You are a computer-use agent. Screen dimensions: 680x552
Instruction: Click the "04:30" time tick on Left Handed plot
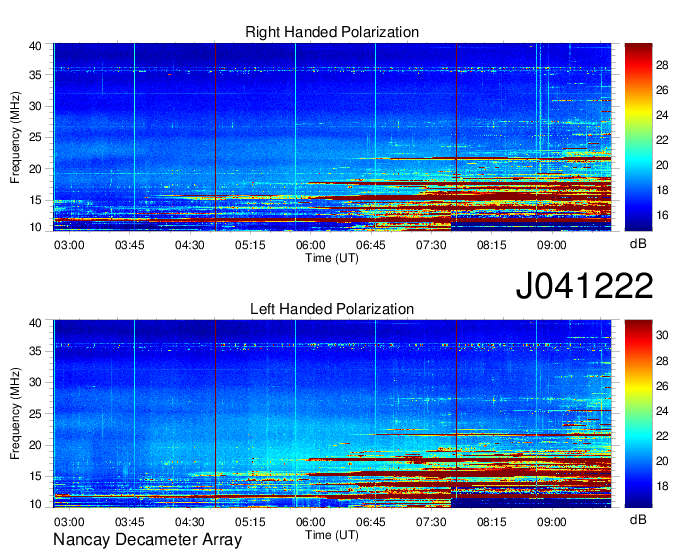pyautogui.click(x=190, y=522)
